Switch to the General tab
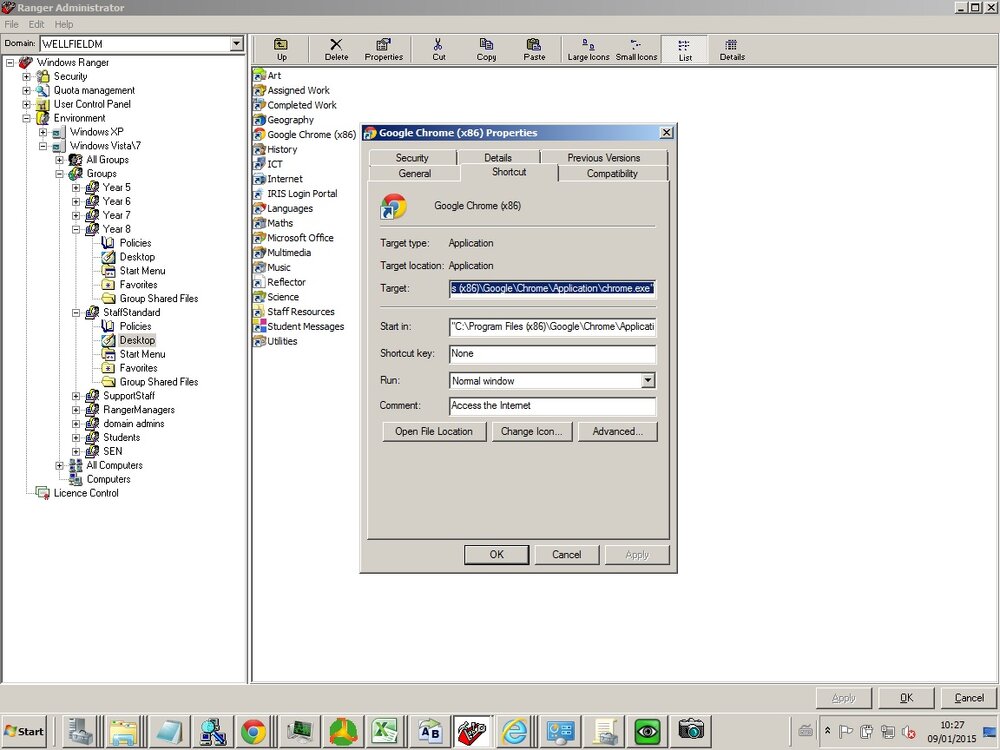Viewport: 1000px width, 750px height. [415, 173]
